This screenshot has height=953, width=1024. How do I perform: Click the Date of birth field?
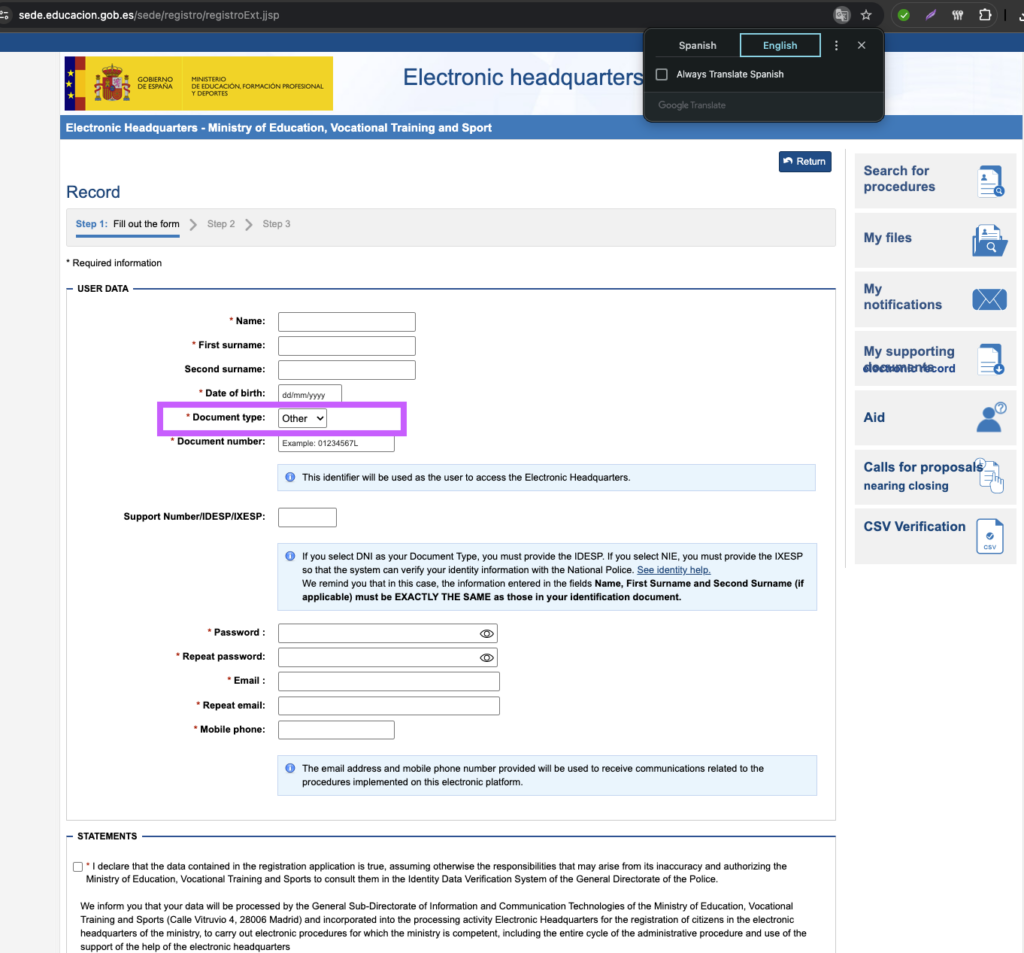[310, 395]
